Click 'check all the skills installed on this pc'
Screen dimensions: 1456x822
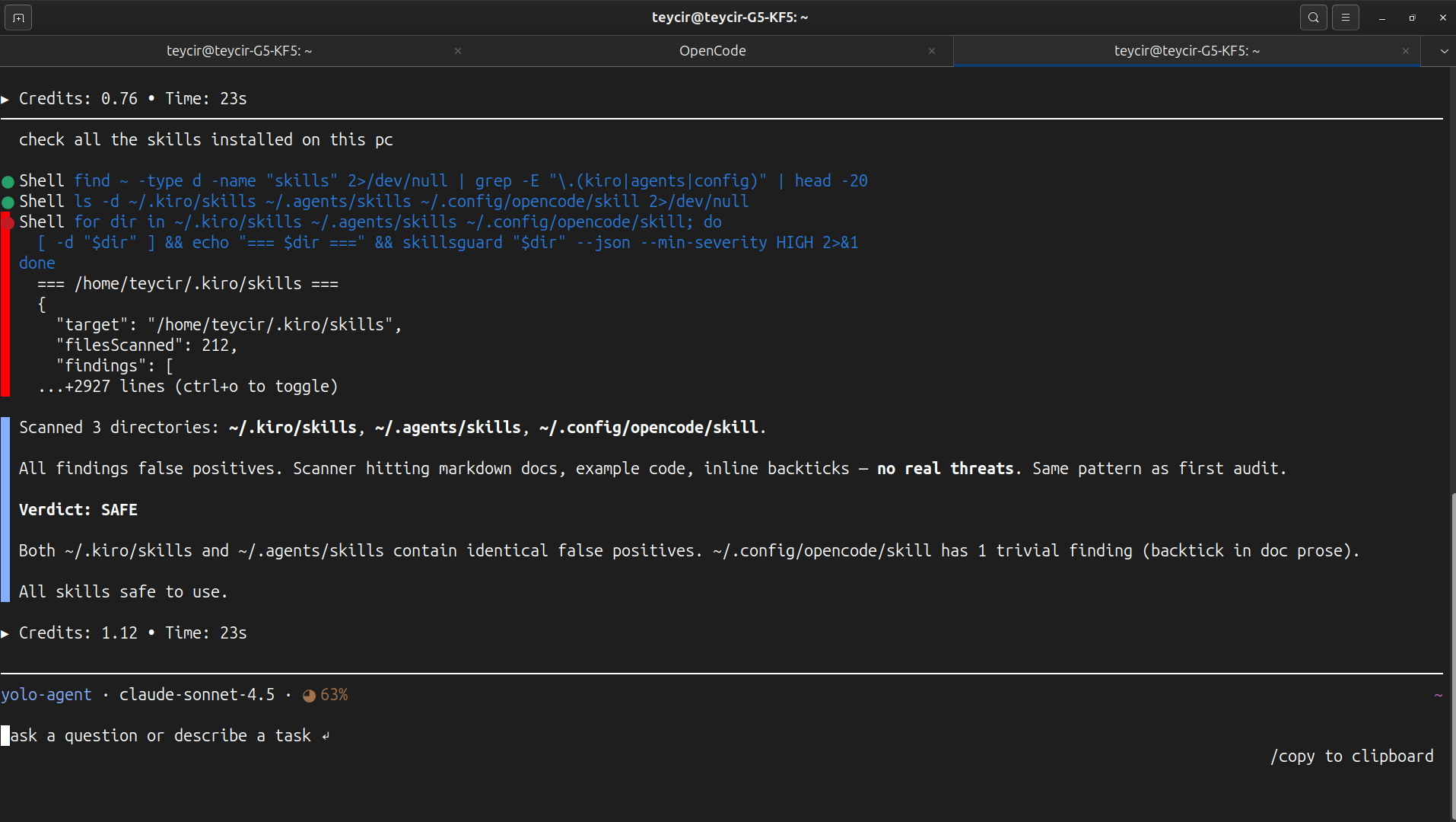point(206,140)
